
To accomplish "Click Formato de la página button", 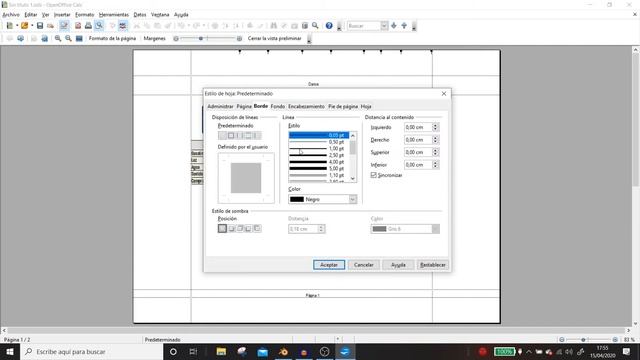I will coord(112,38).
